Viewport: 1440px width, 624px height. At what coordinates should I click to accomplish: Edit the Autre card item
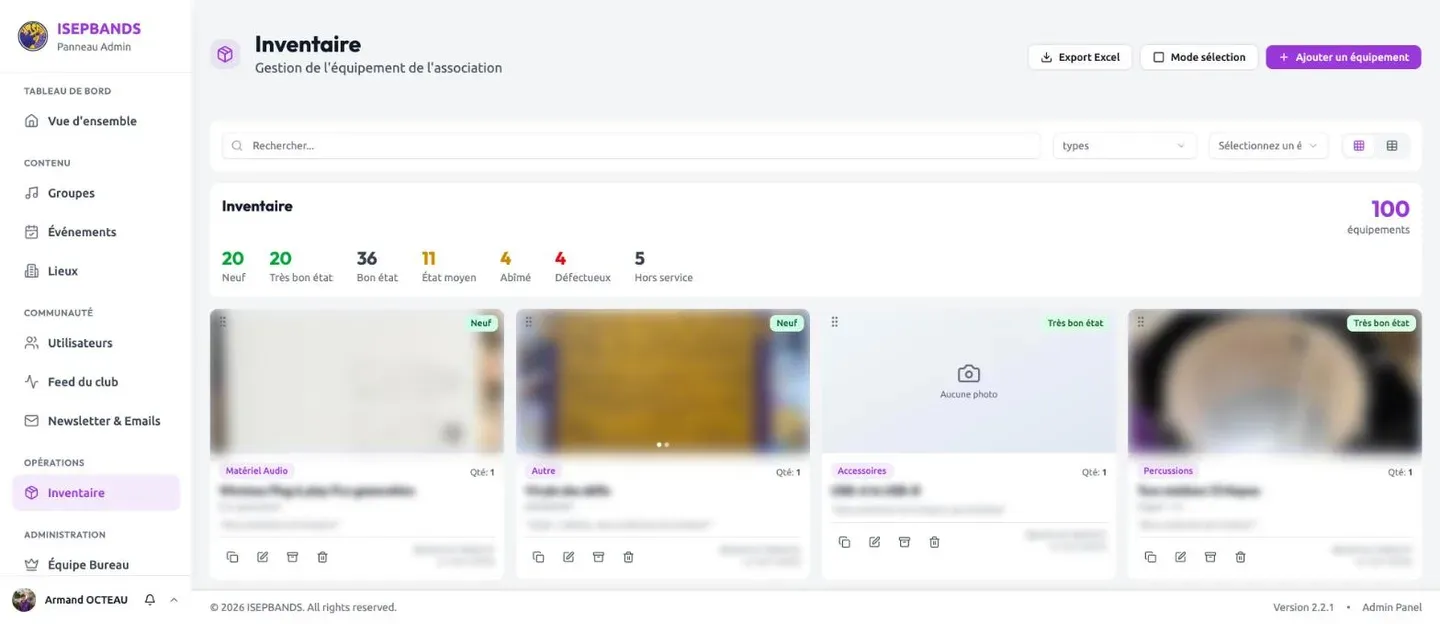tap(568, 557)
